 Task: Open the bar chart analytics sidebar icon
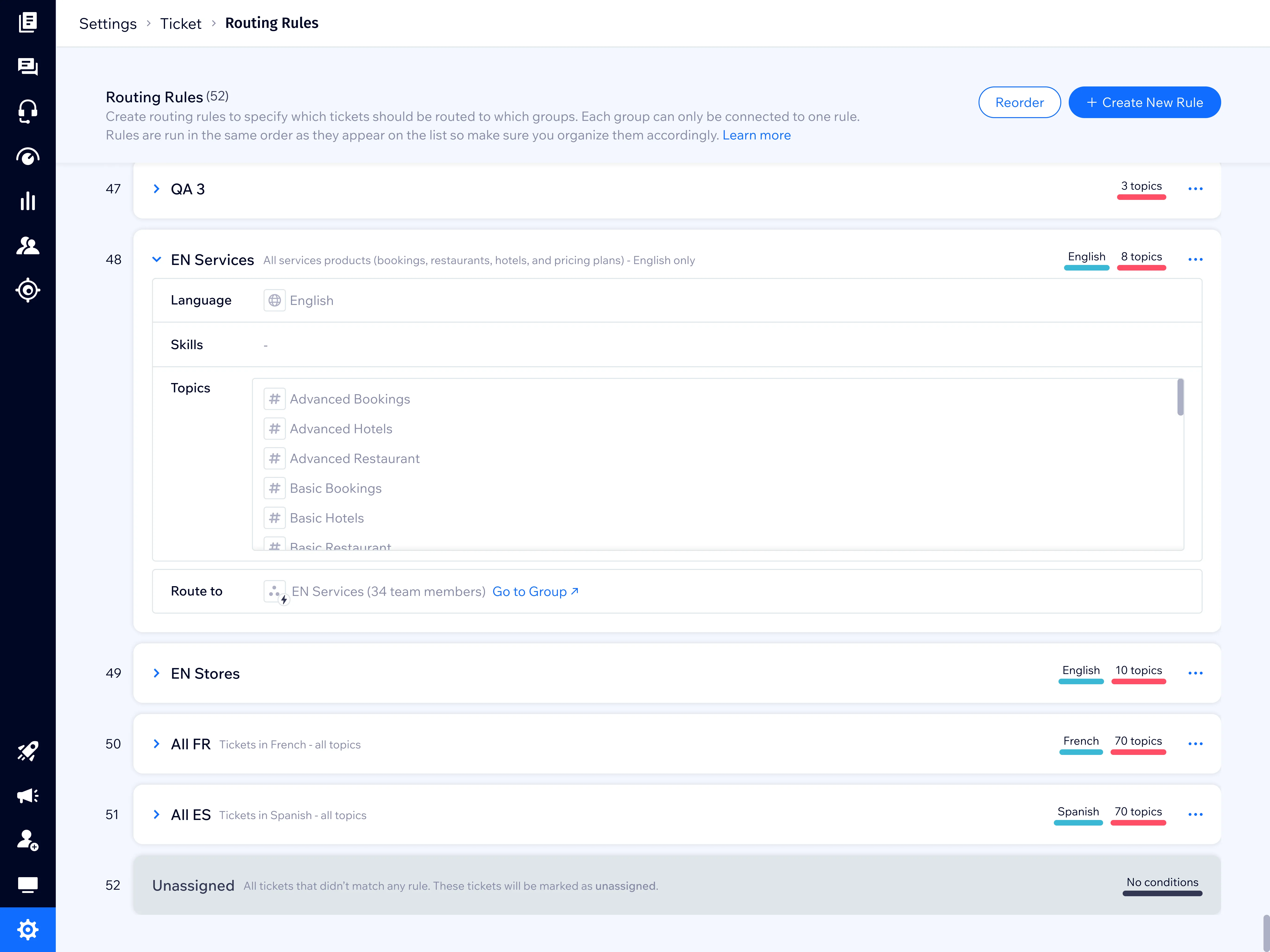[28, 201]
